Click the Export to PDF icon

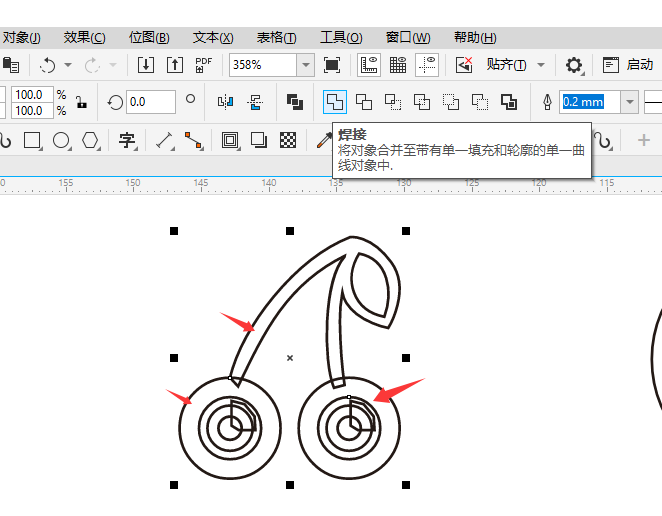[204, 65]
